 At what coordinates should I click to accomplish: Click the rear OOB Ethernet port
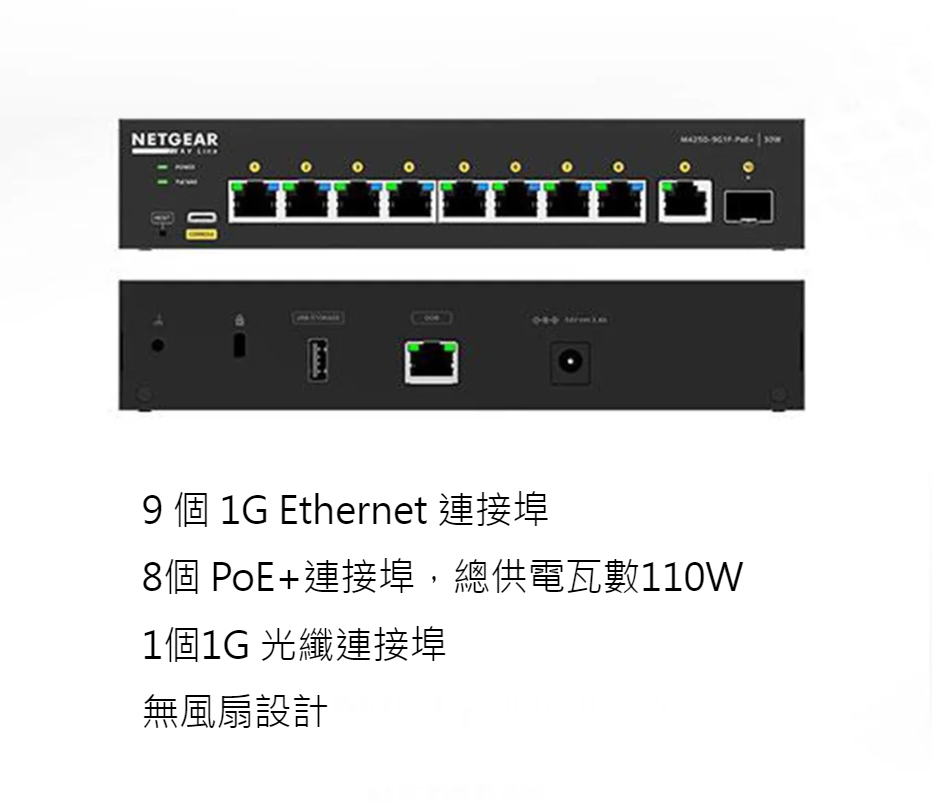[x=432, y=362]
